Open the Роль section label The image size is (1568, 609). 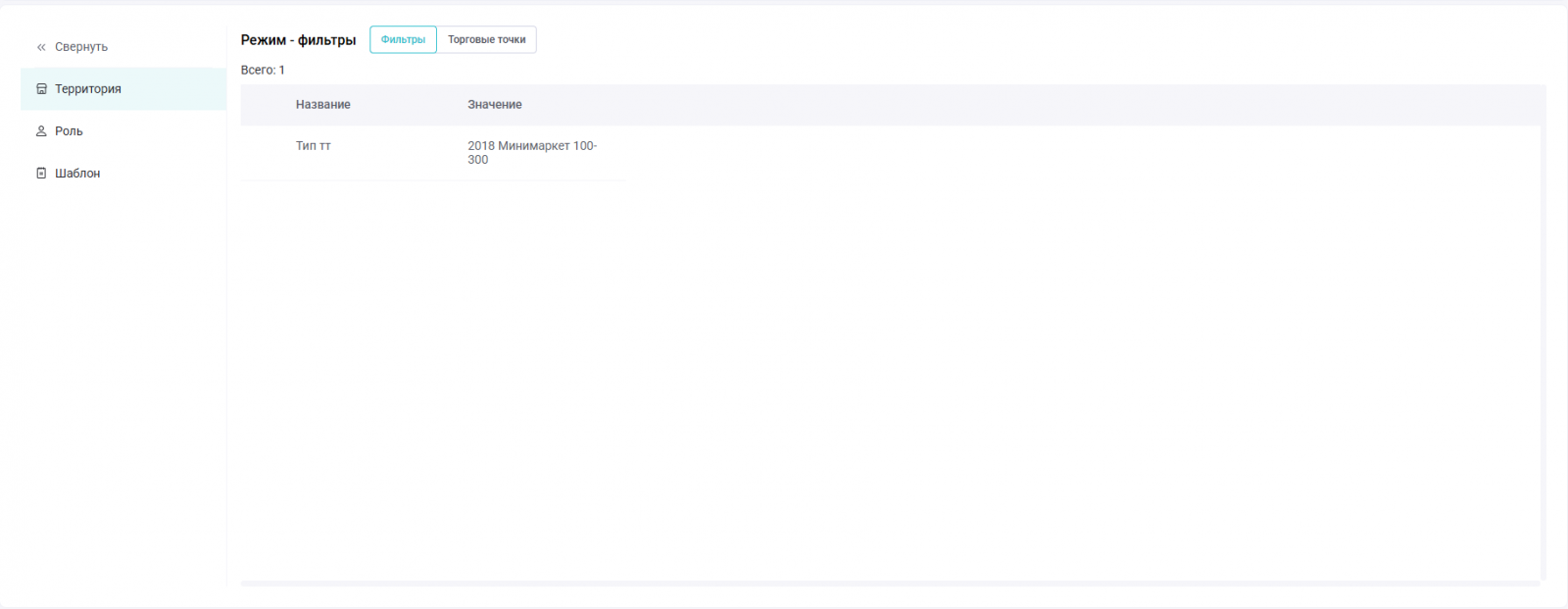coord(69,131)
